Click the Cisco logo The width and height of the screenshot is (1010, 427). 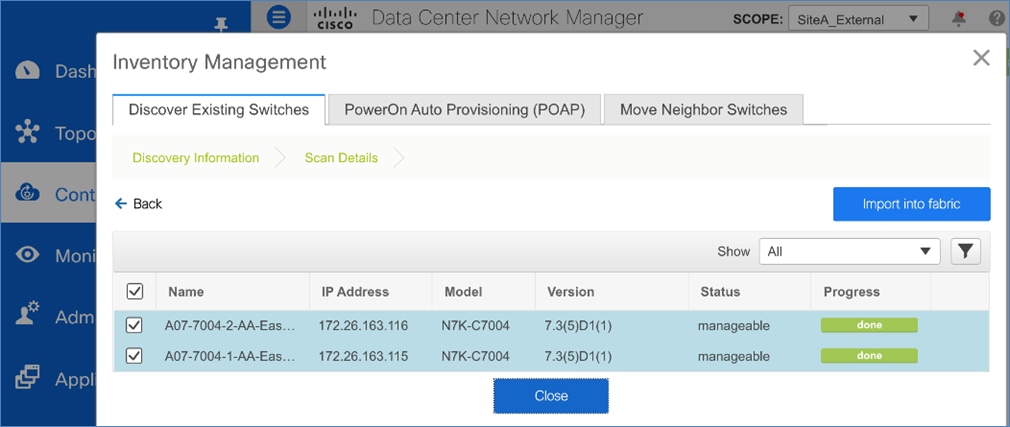pyautogui.click(x=334, y=18)
